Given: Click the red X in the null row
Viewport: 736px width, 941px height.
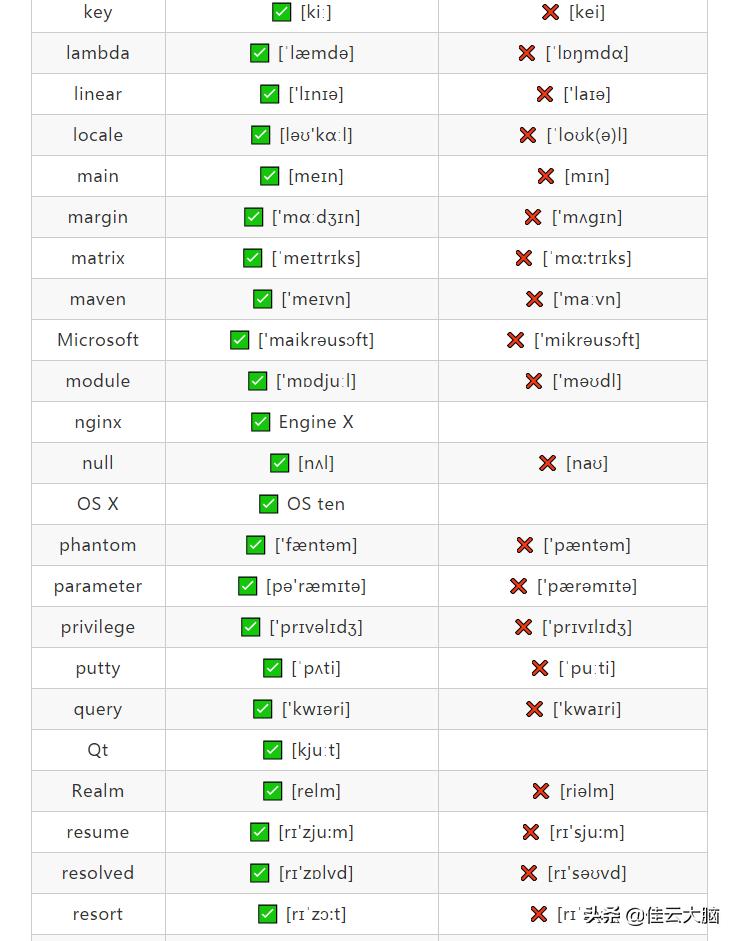Looking at the screenshot, I should [x=547, y=463].
